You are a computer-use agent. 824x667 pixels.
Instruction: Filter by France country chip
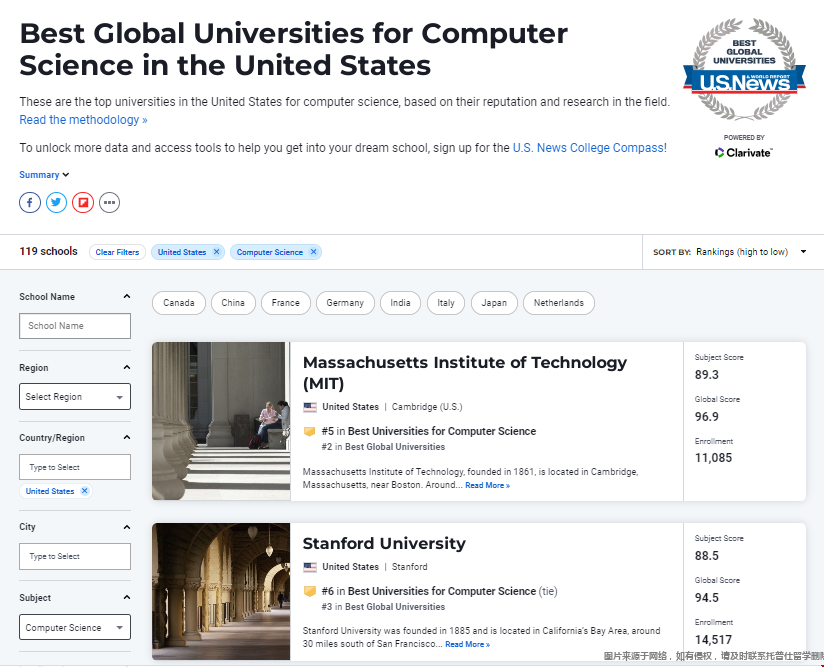(285, 303)
